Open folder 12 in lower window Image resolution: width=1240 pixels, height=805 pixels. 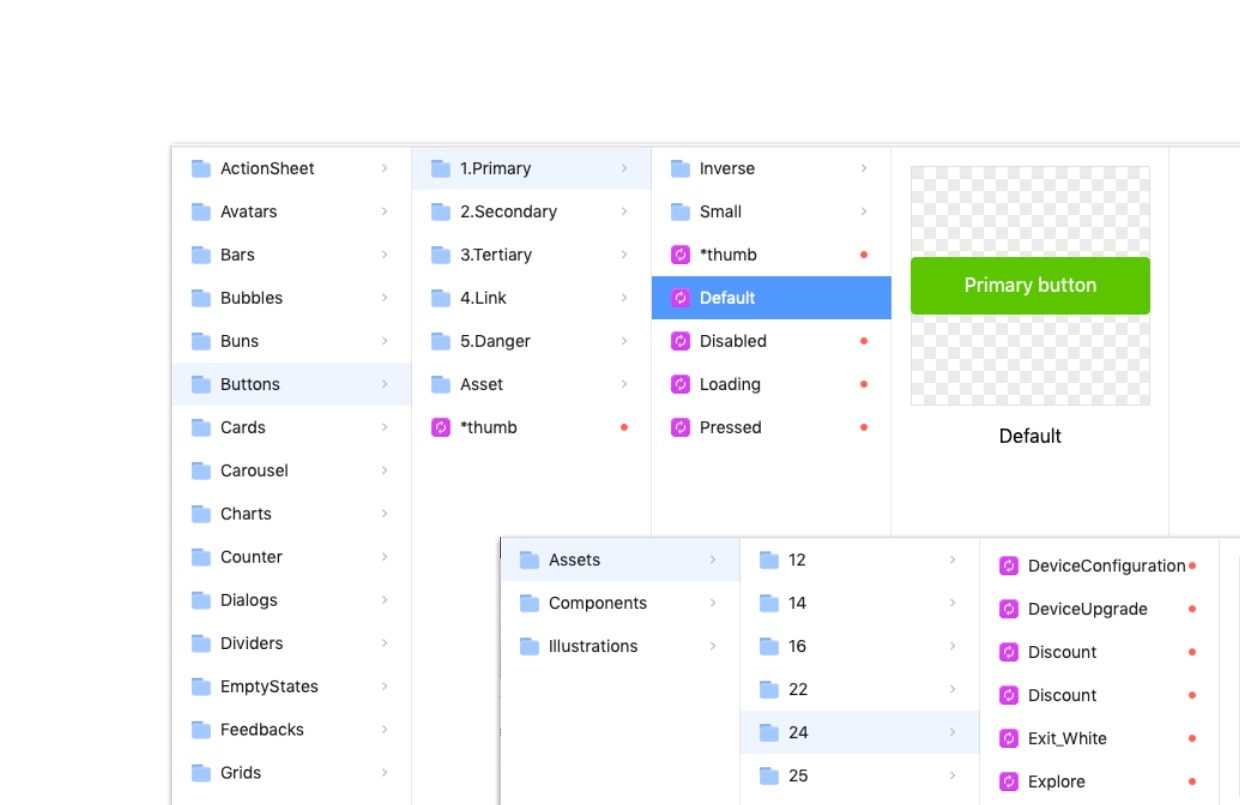(859, 560)
